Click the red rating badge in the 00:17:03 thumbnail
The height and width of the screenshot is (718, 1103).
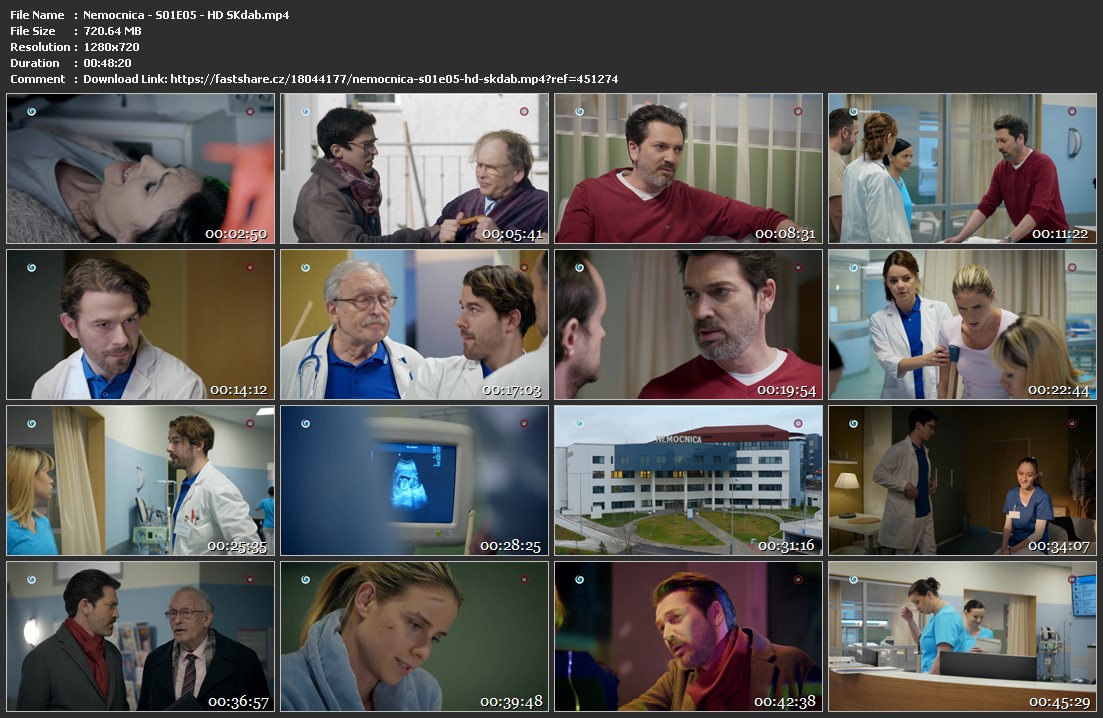[x=523, y=268]
